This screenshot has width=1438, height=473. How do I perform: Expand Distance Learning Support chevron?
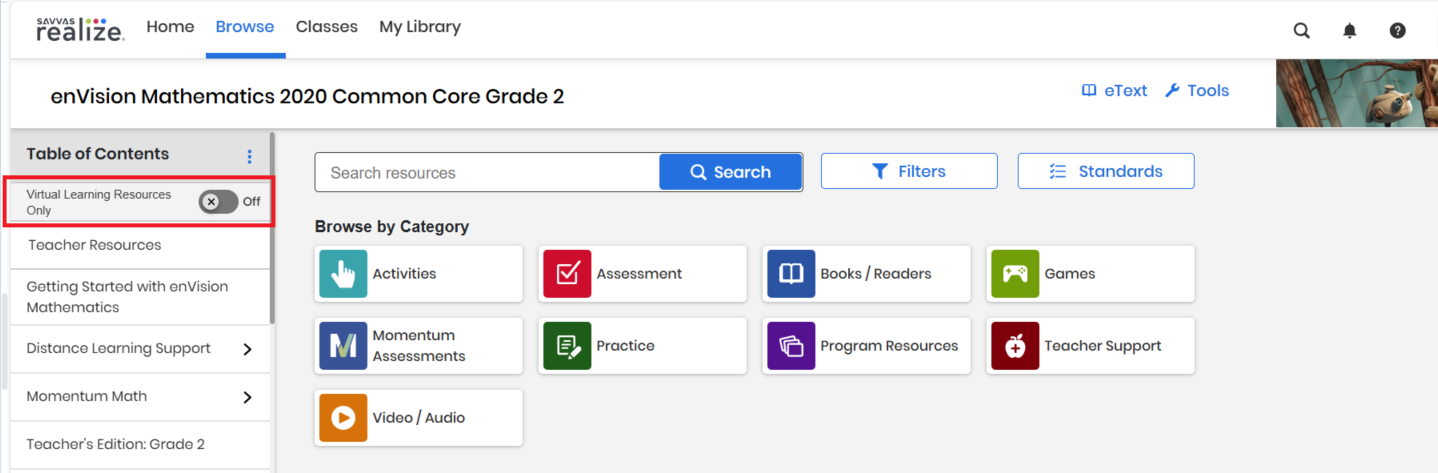coord(247,349)
